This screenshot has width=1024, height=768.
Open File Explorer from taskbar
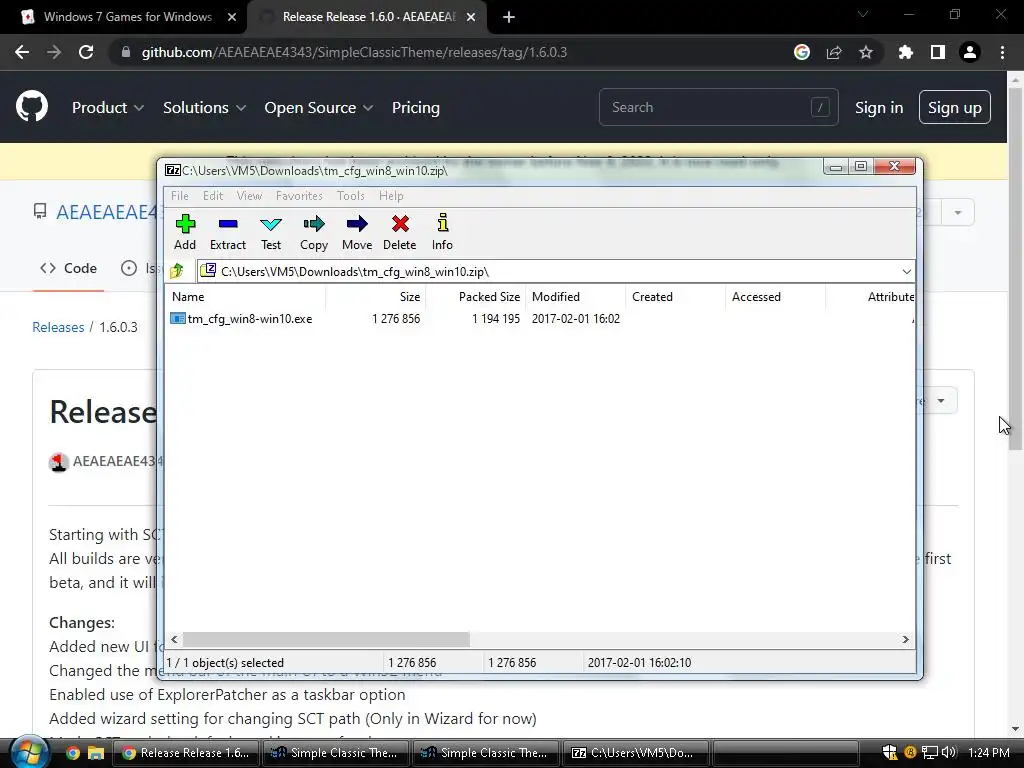(x=96, y=753)
